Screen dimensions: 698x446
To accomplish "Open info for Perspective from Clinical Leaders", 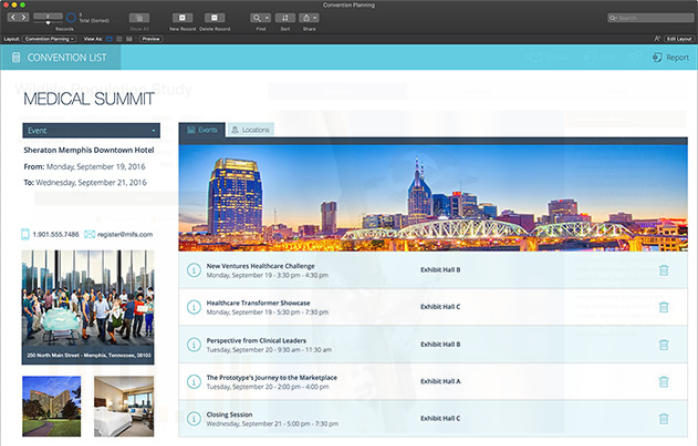I will (x=194, y=344).
